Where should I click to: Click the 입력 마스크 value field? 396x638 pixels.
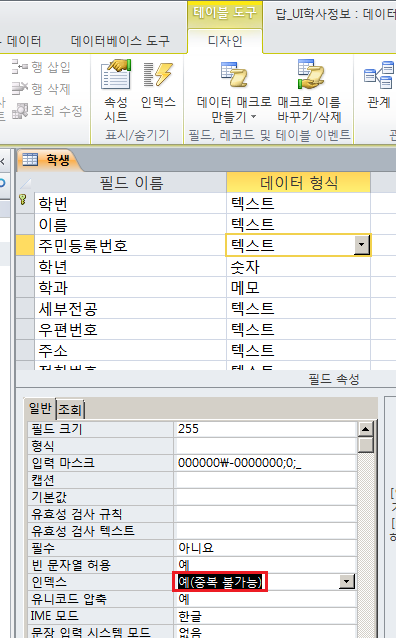click(x=265, y=463)
